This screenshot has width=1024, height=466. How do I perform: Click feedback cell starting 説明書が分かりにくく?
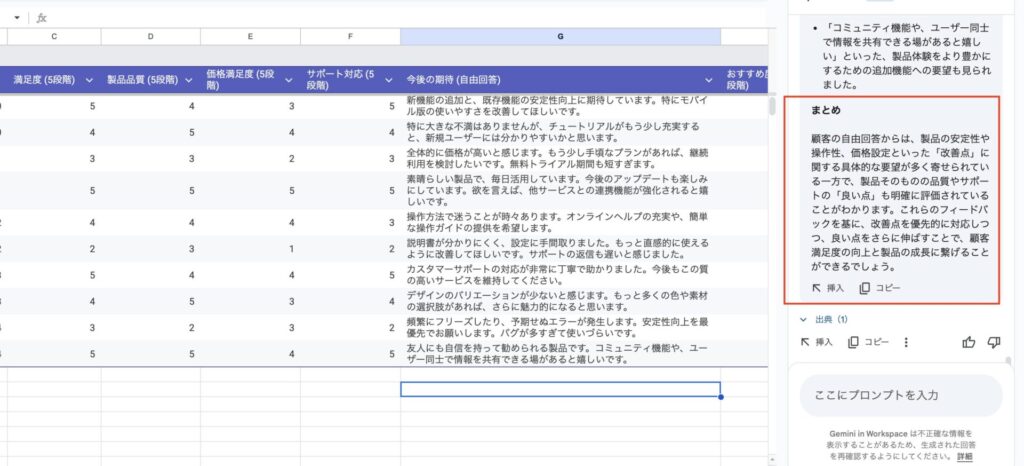click(560, 249)
